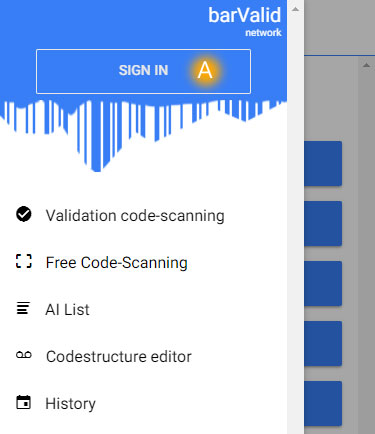
Task: Click the drawer scrollbar up arrow
Action: 295,9
